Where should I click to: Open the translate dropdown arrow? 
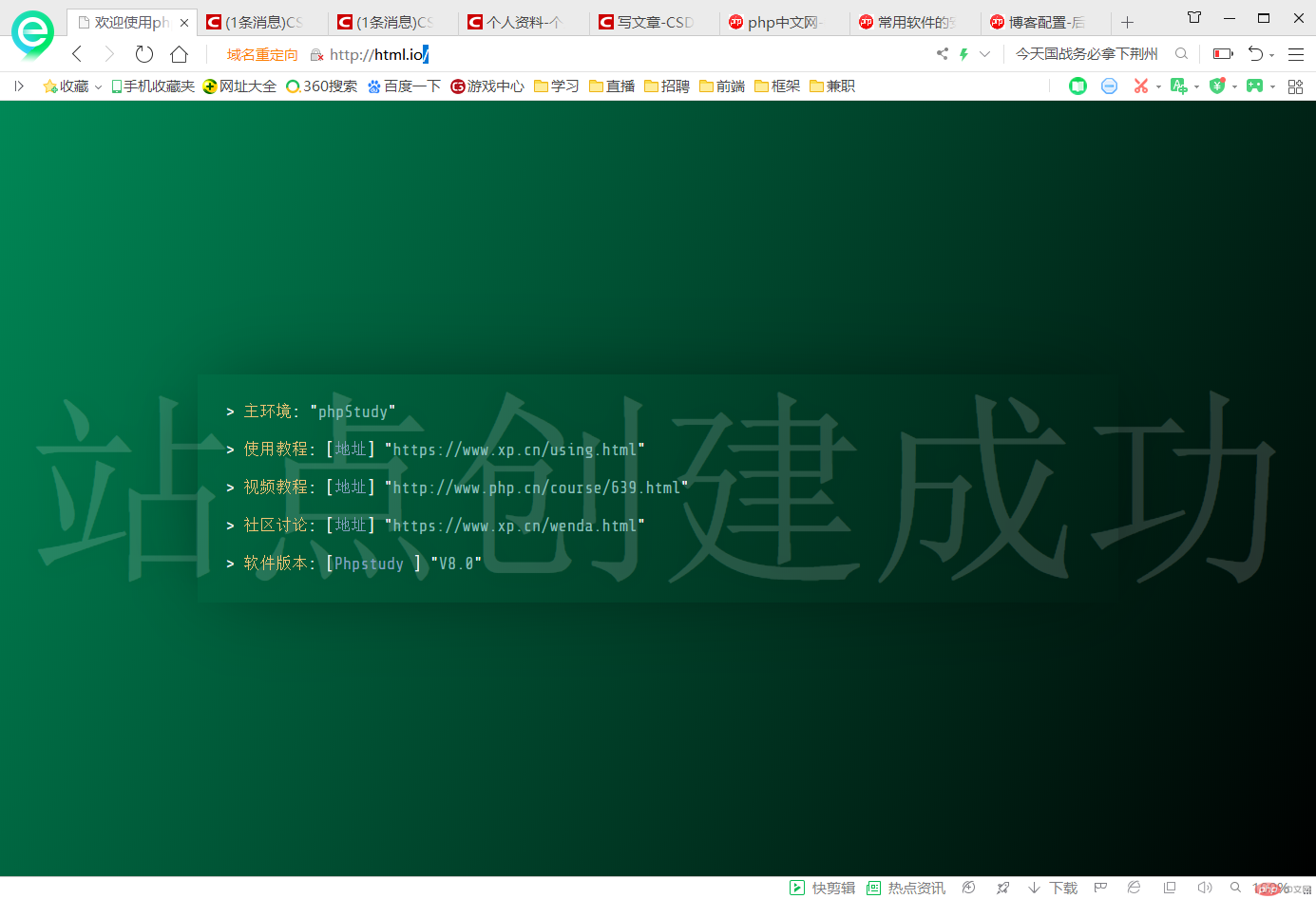coord(1196,87)
